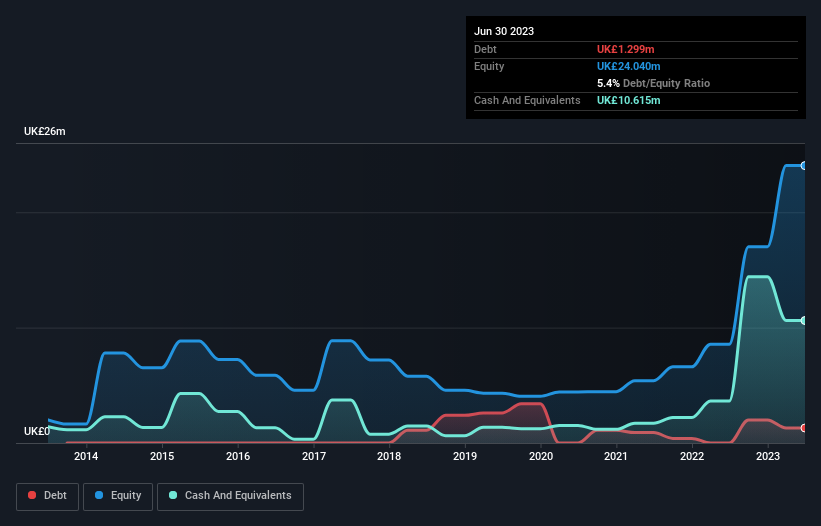Click the 2023 x-axis label
821x526 pixels.
coord(768,456)
